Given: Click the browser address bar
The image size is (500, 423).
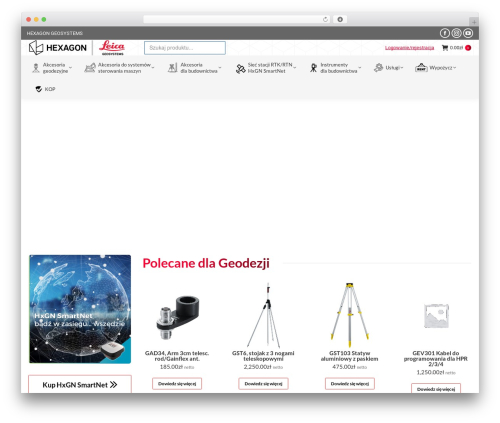Looking at the screenshot, I should point(237,19).
